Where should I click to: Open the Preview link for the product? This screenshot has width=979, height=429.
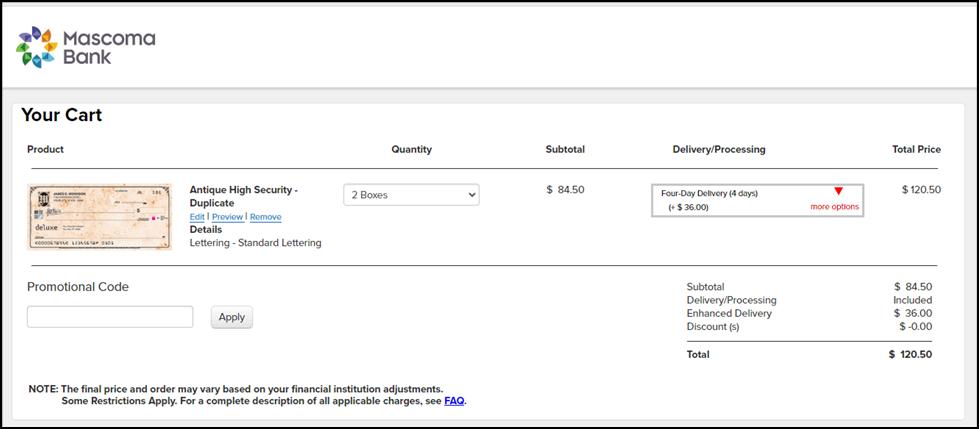[x=227, y=217]
